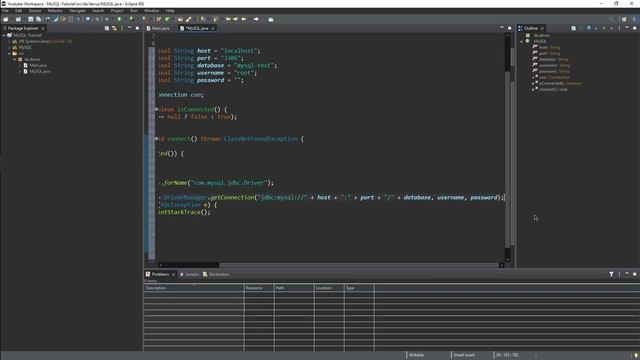Maximize the Outline panel

[x=634, y=28]
